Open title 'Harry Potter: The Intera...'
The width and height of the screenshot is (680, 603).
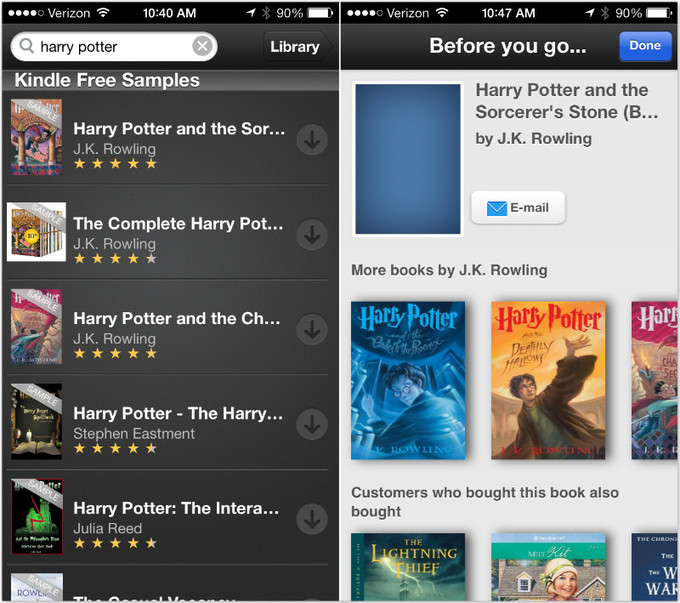pyautogui.click(x=176, y=508)
